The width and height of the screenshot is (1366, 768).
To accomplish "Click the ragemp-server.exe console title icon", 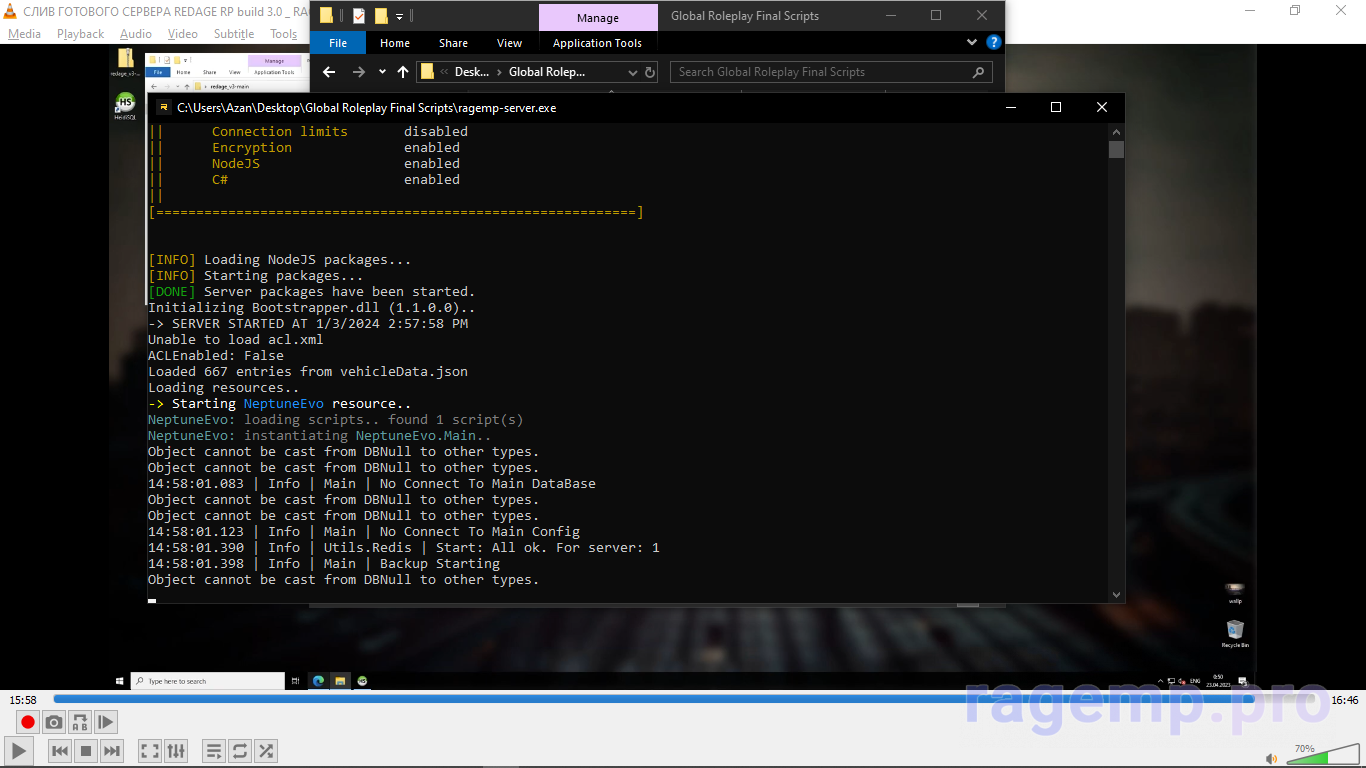I will tap(163, 107).
